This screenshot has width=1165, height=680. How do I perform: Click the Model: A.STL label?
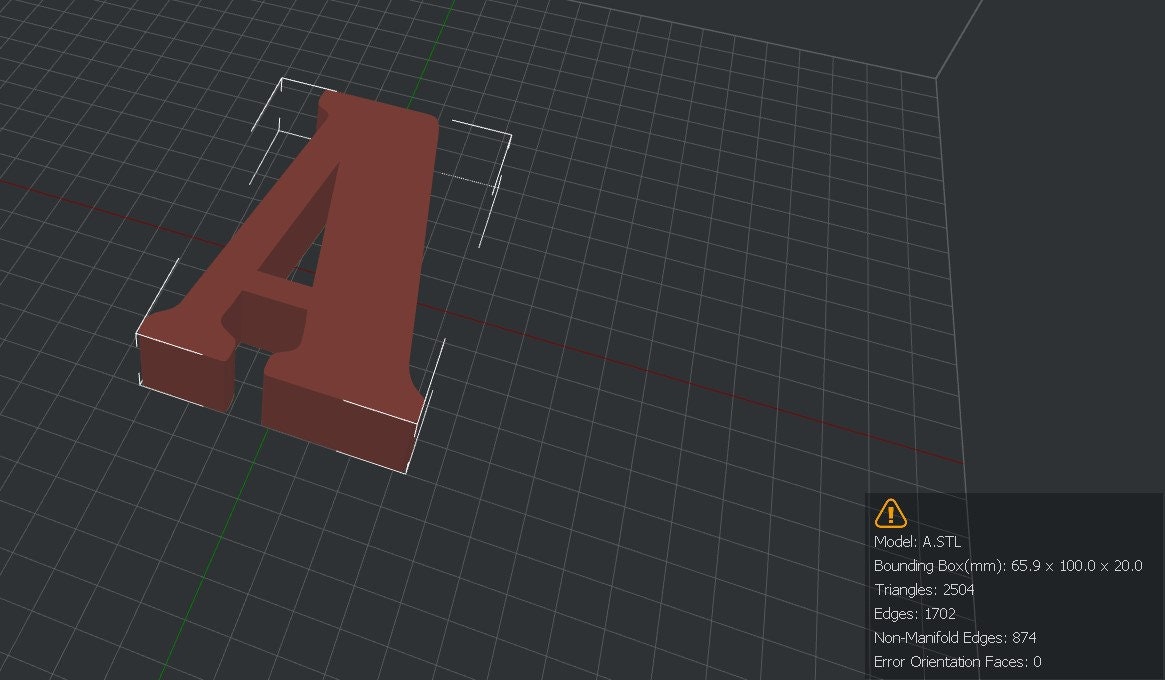[x=916, y=542]
